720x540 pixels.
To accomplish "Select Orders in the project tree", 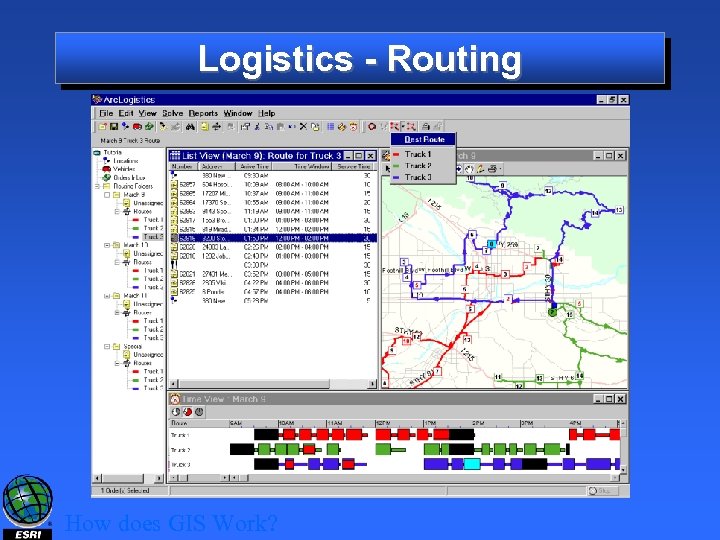I will point(129,178).
